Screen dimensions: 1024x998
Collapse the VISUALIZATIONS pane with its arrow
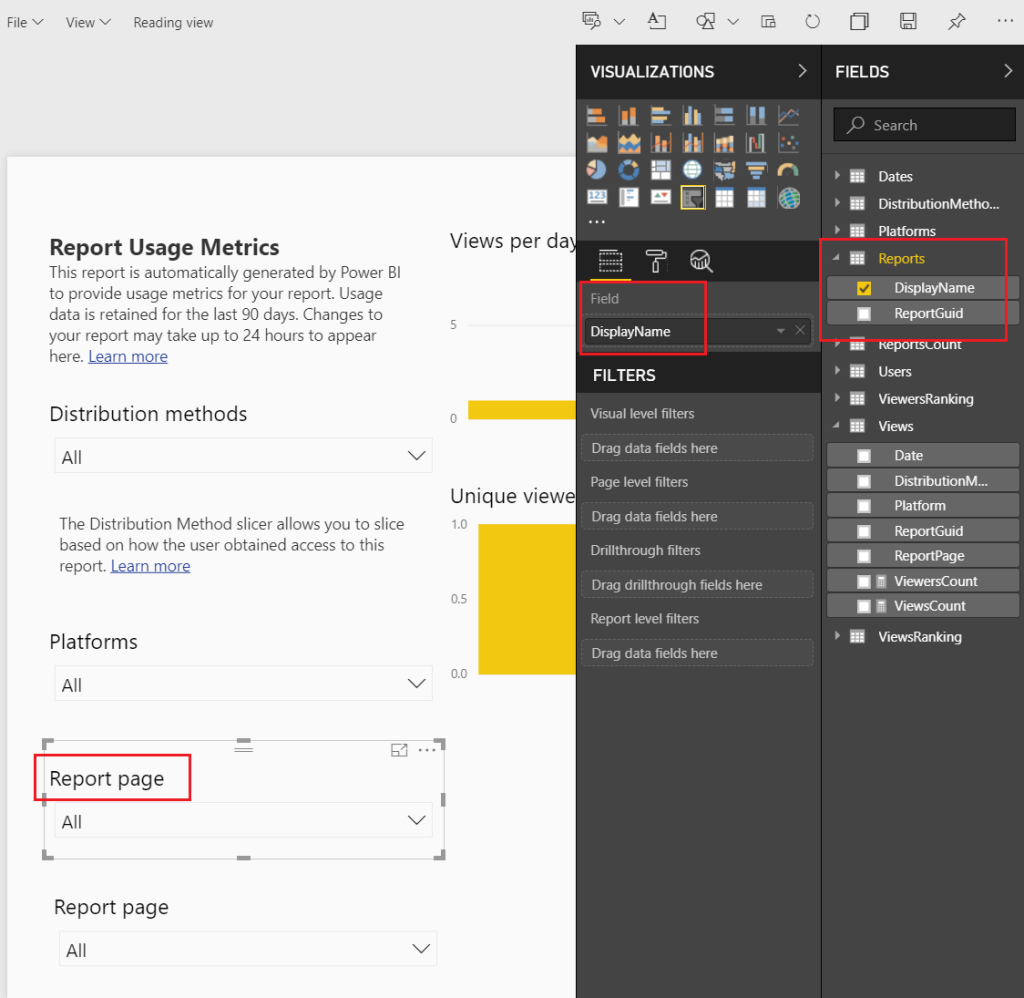(801, 71)
